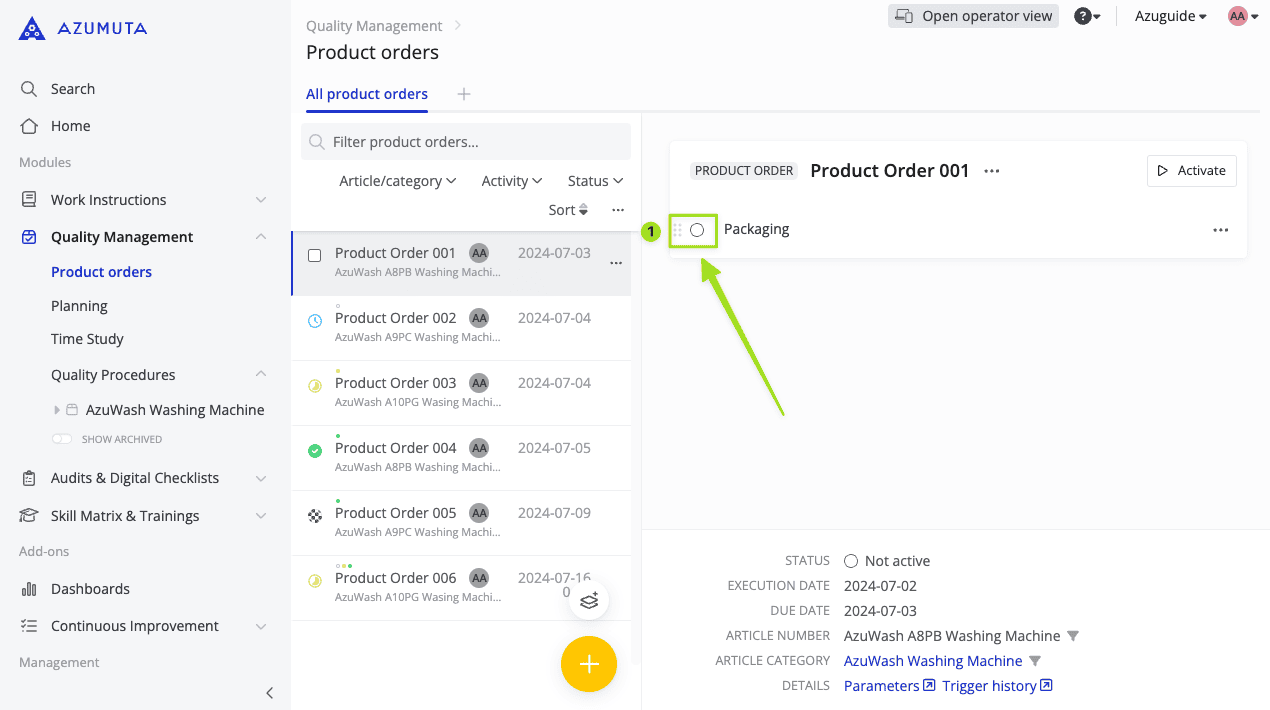Expand the AzuWash Washing Machine tree item
This screenshot has height=710, width=1270.
57,409
